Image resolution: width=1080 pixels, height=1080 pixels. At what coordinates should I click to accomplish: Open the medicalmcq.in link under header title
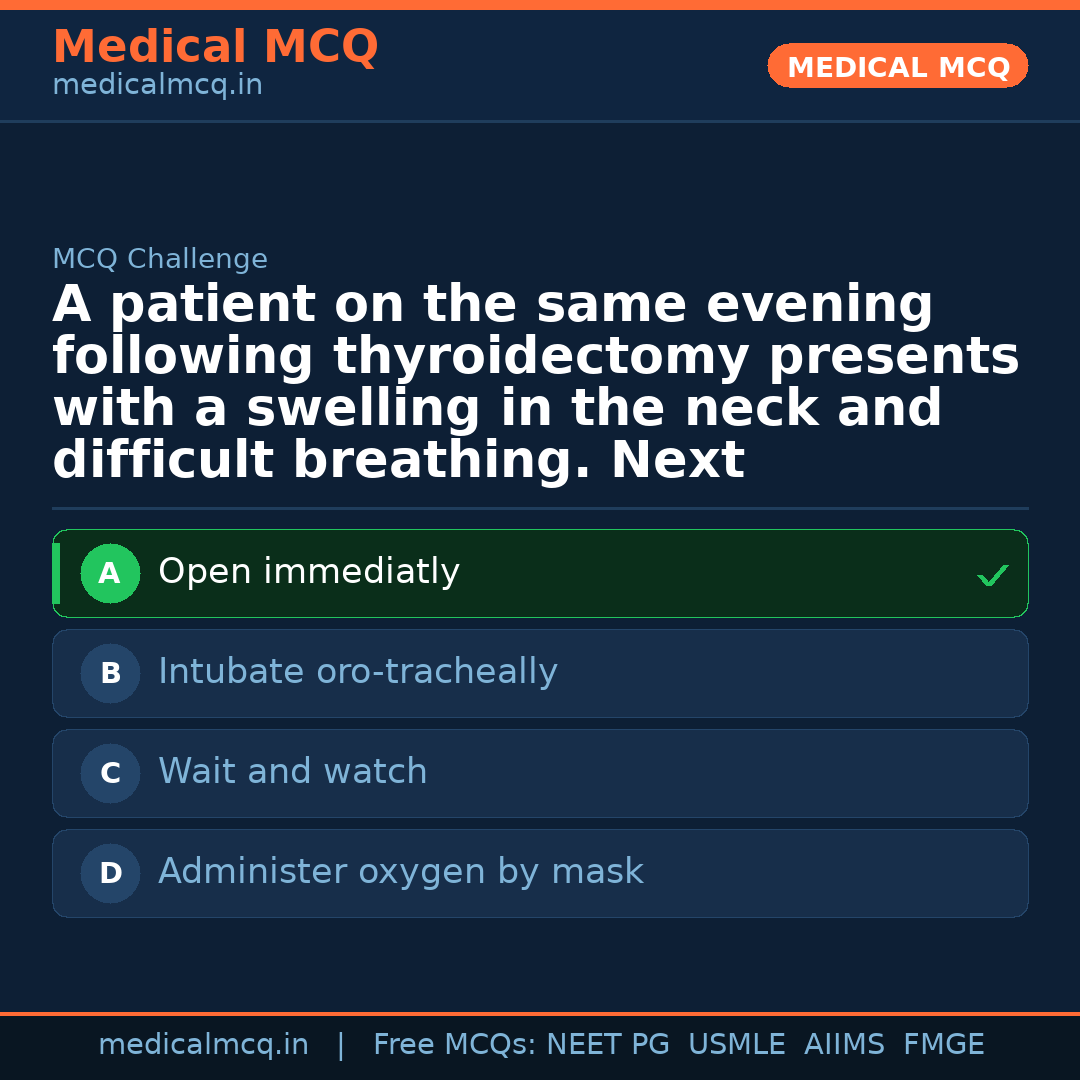[x=157, y=86]
